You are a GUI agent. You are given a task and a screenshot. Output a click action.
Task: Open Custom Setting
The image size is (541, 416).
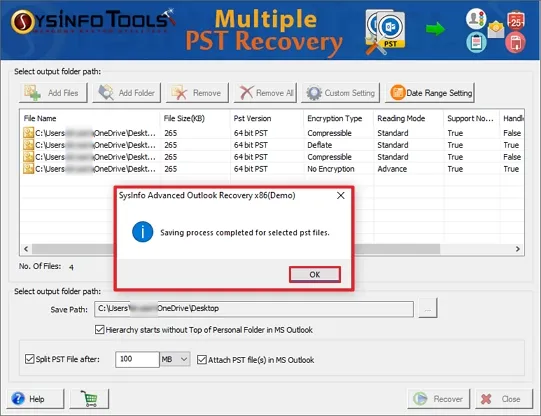coord(341,93)
